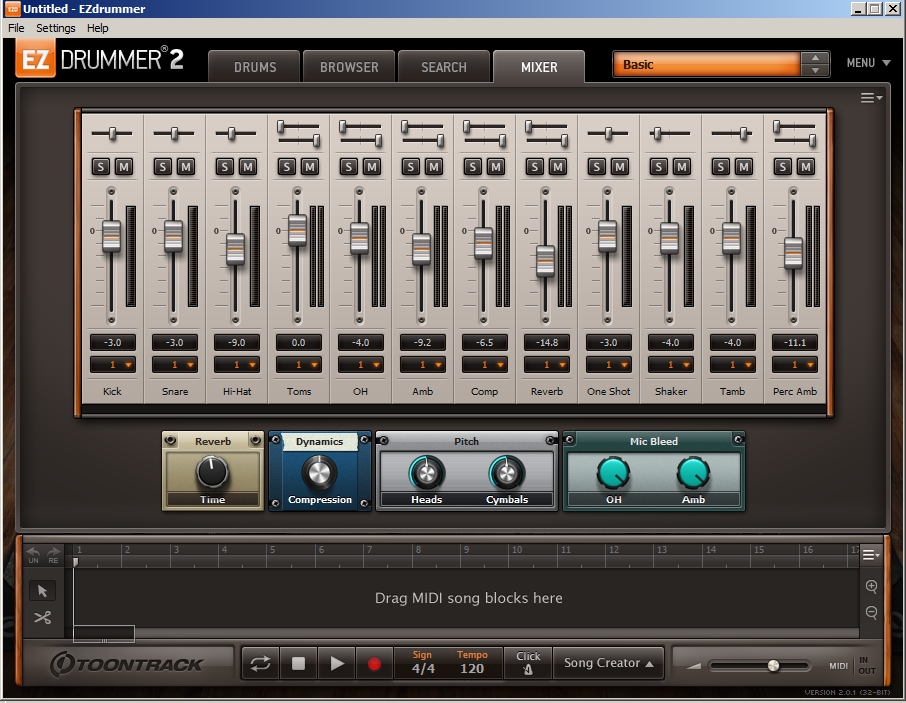The image size is (906, 703).
Task: Click the Kick level value -3.0 field
Action: 113,343
